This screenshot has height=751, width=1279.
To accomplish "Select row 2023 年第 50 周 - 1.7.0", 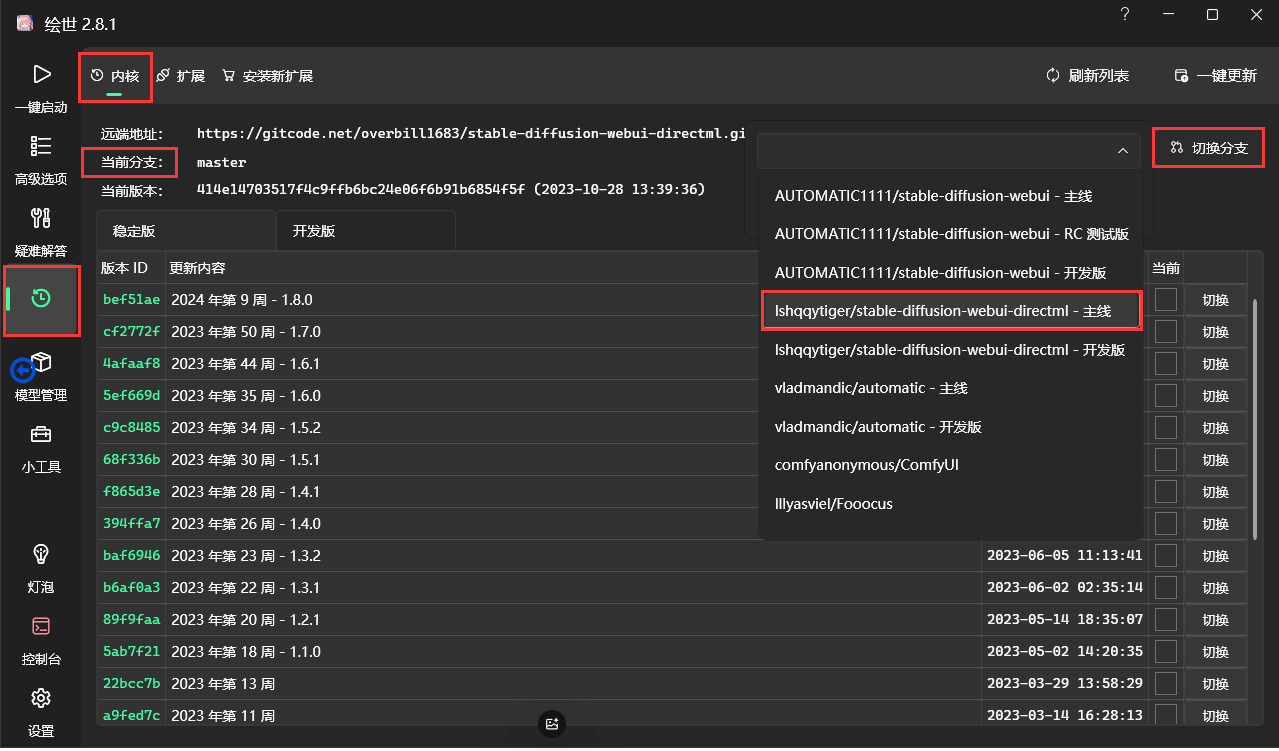I will point(246,332).
